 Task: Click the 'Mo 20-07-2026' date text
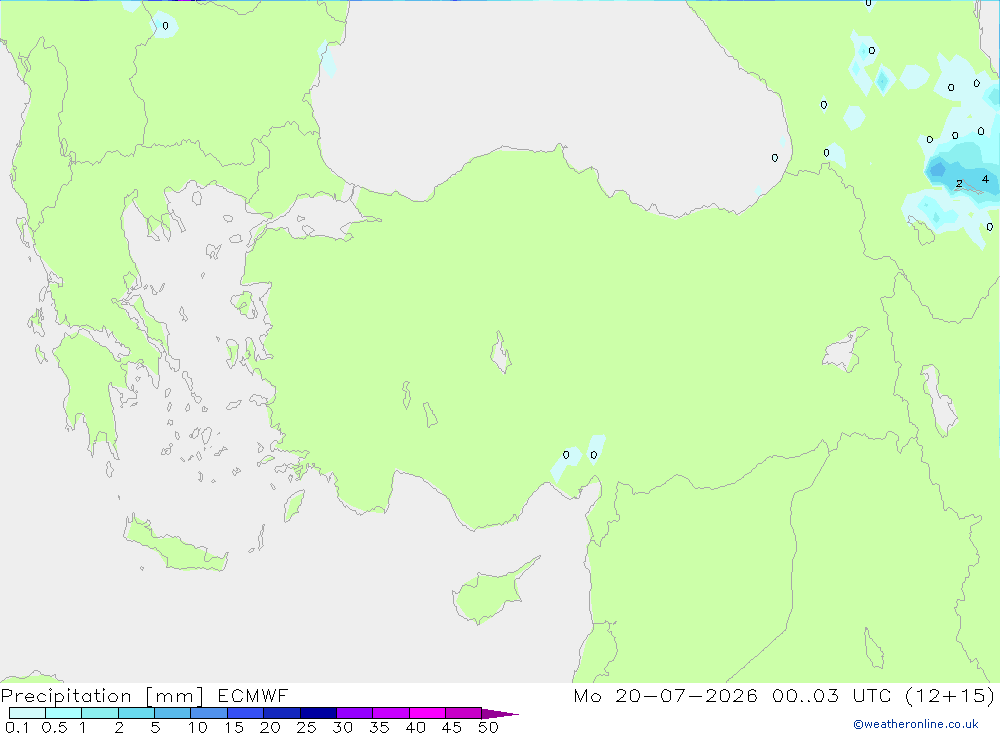pos(666,695)
